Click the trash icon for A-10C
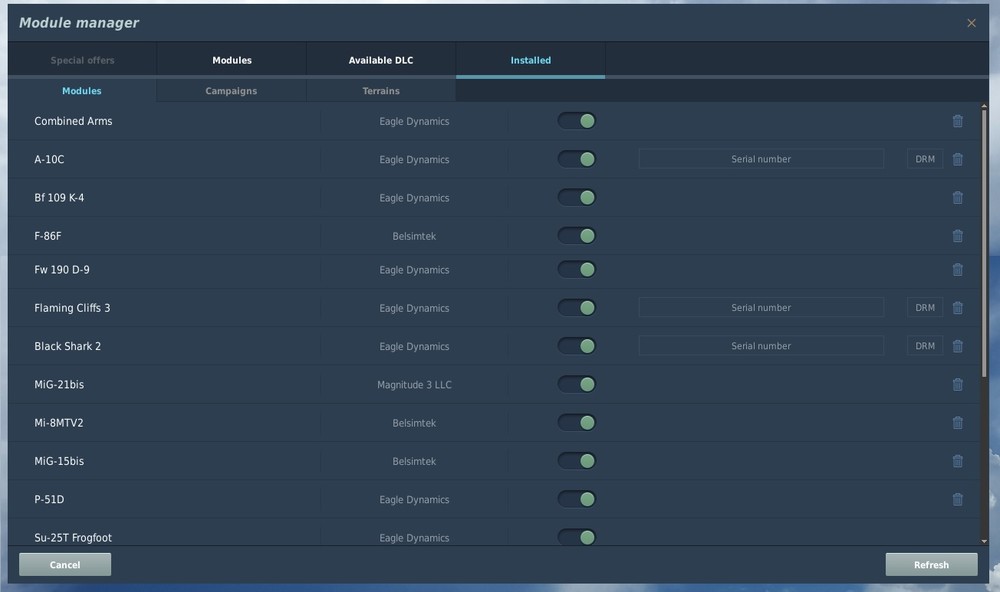The height and width of the screenshot is (592, 1000). point(957,159)
